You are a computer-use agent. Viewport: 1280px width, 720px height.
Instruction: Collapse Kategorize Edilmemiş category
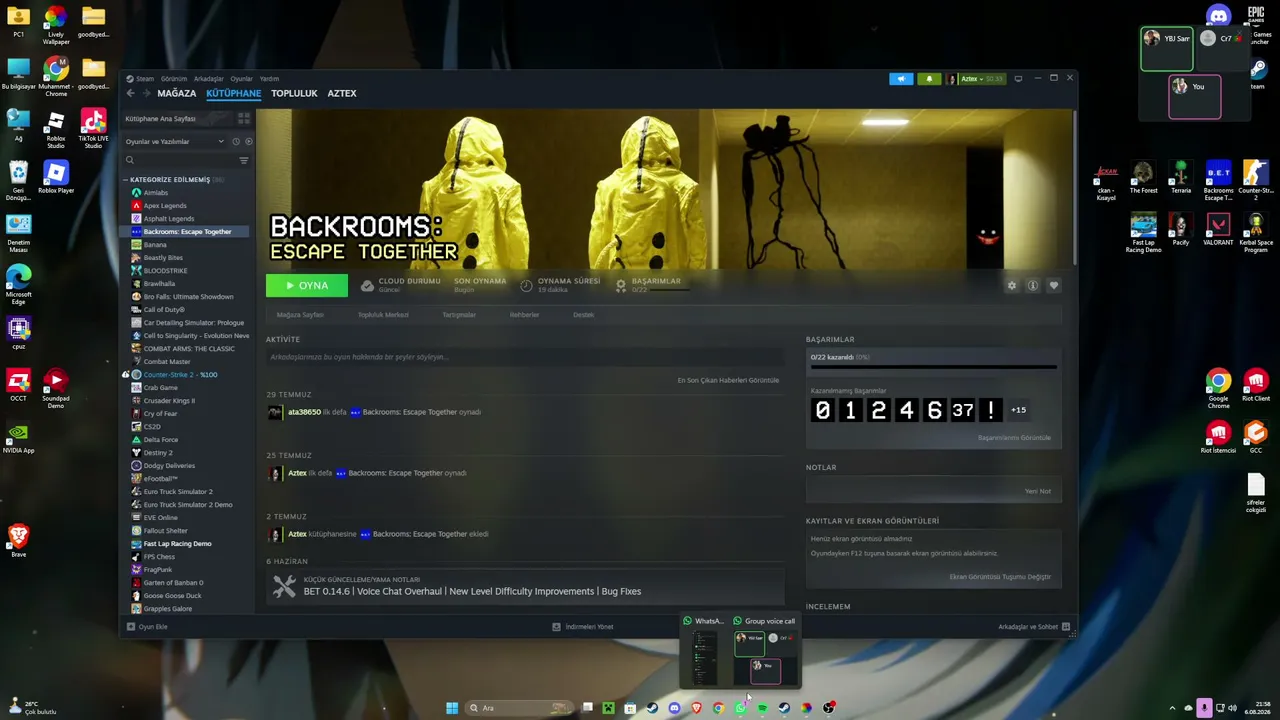tap(126, 180)
